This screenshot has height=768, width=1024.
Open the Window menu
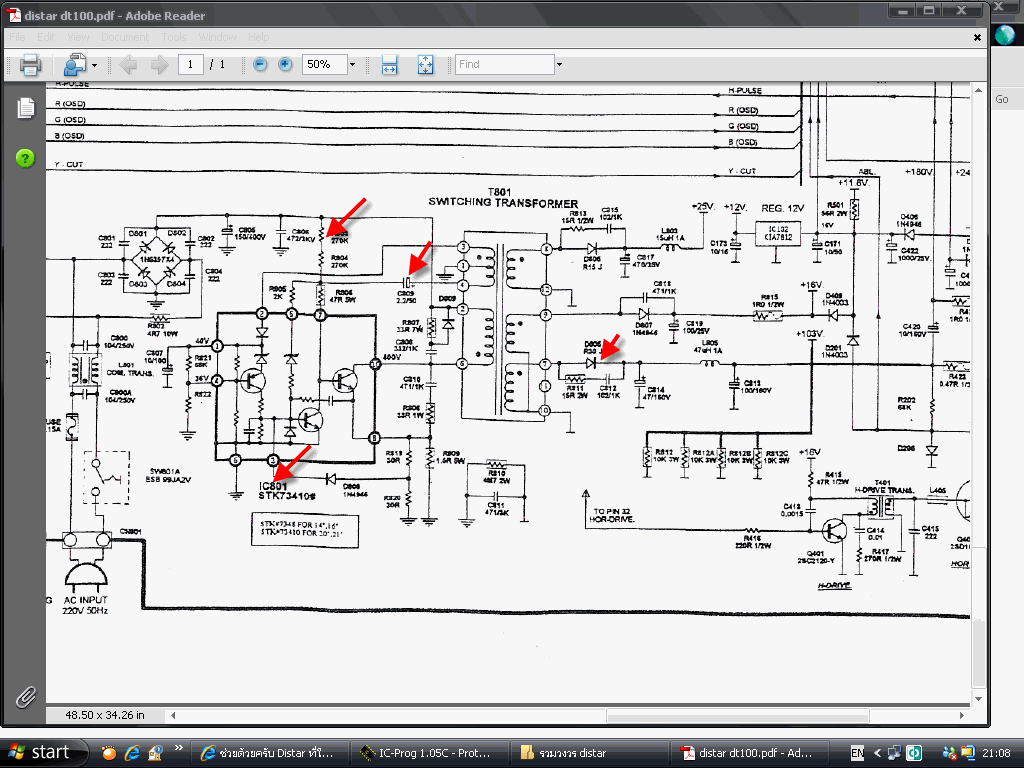click(x=217, y=37)
